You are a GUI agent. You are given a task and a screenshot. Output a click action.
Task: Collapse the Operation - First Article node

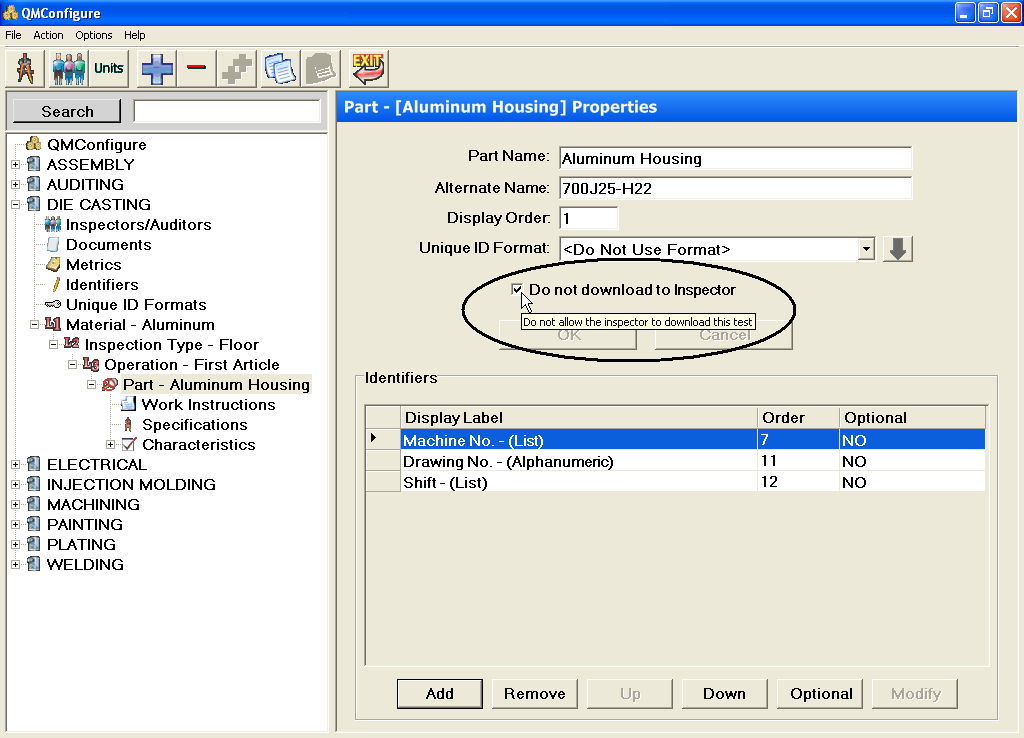[72, 364]
